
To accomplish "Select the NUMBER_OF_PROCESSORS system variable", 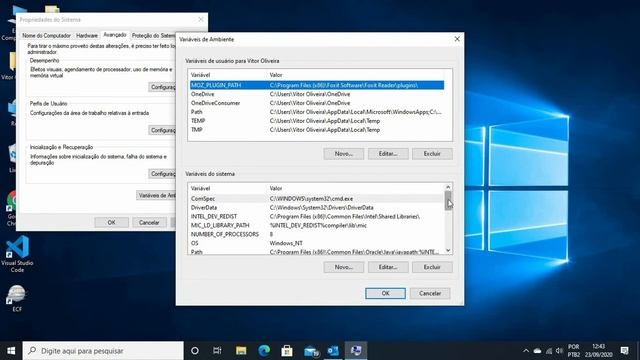I will (x=317, y=234).
